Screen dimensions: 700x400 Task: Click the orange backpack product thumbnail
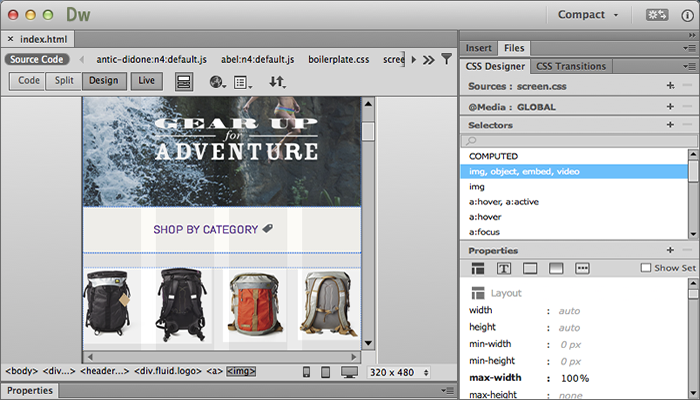pos(254,304)
